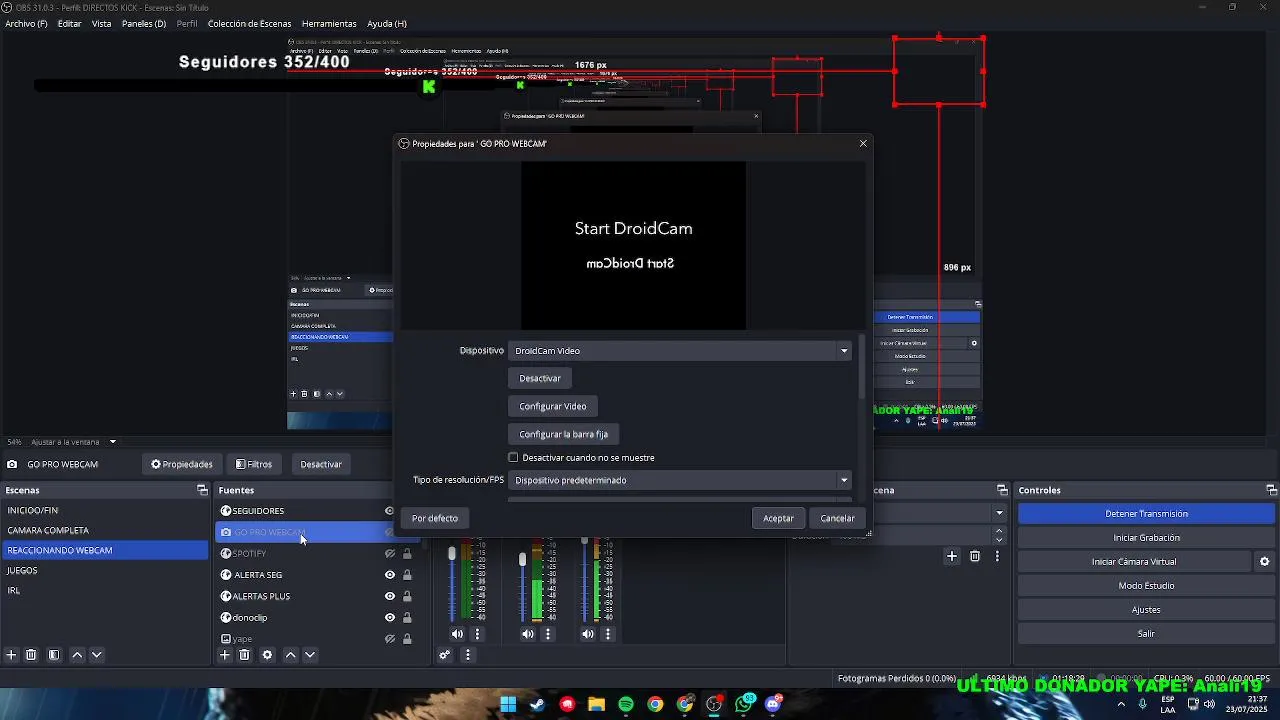
Task: Open source properties gear in Fuentes toolbar
Action: point(267,655)
